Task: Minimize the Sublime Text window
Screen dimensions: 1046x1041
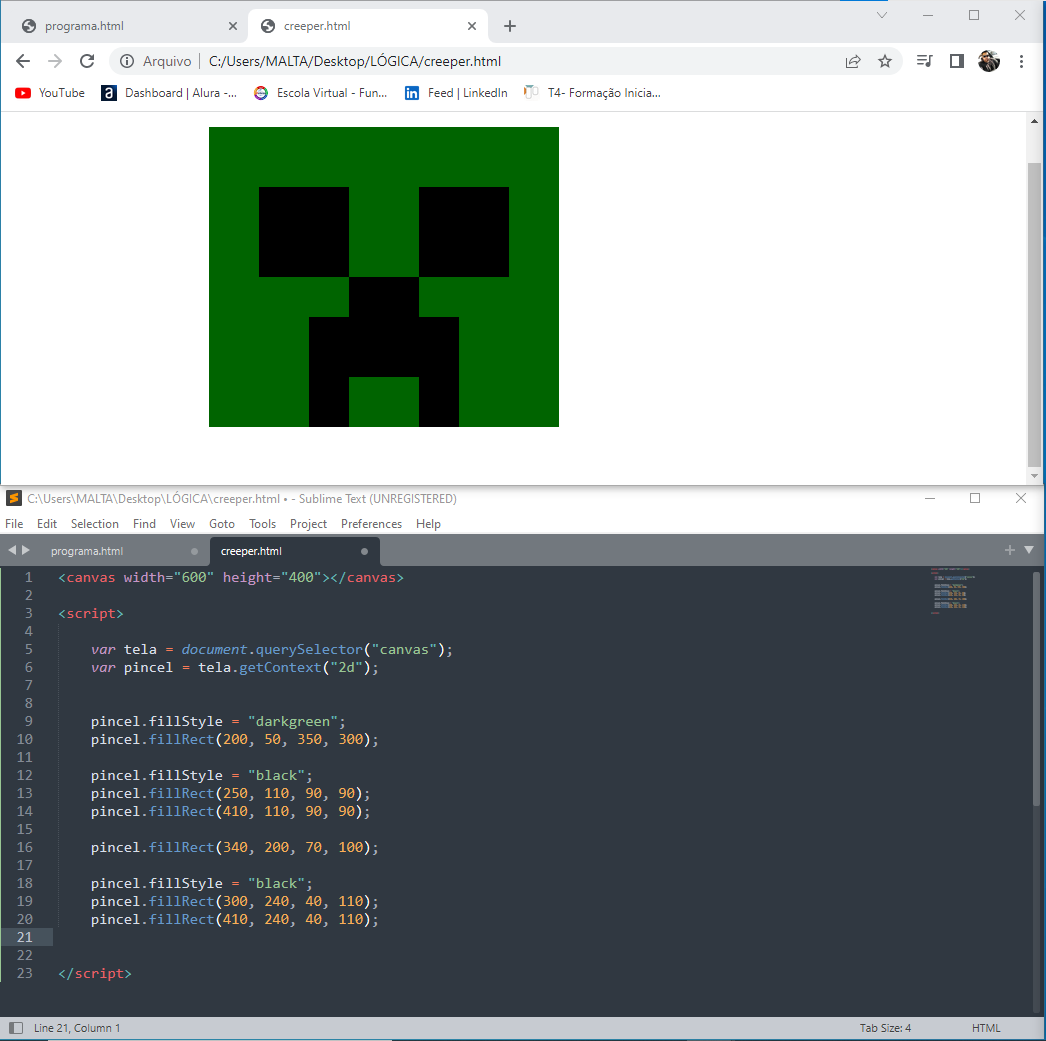Action: pyautogui.click(x=930, y=498)
